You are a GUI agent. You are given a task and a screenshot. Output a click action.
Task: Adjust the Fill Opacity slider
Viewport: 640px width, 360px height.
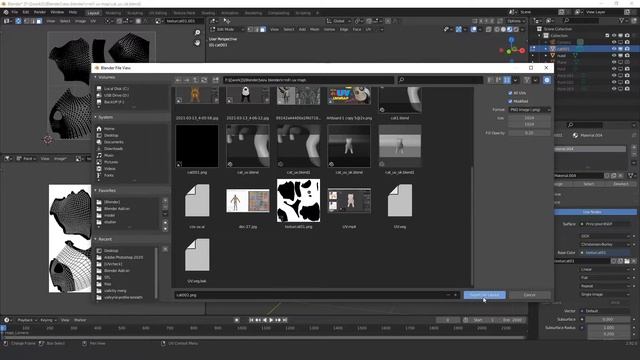tap(529, 133)
